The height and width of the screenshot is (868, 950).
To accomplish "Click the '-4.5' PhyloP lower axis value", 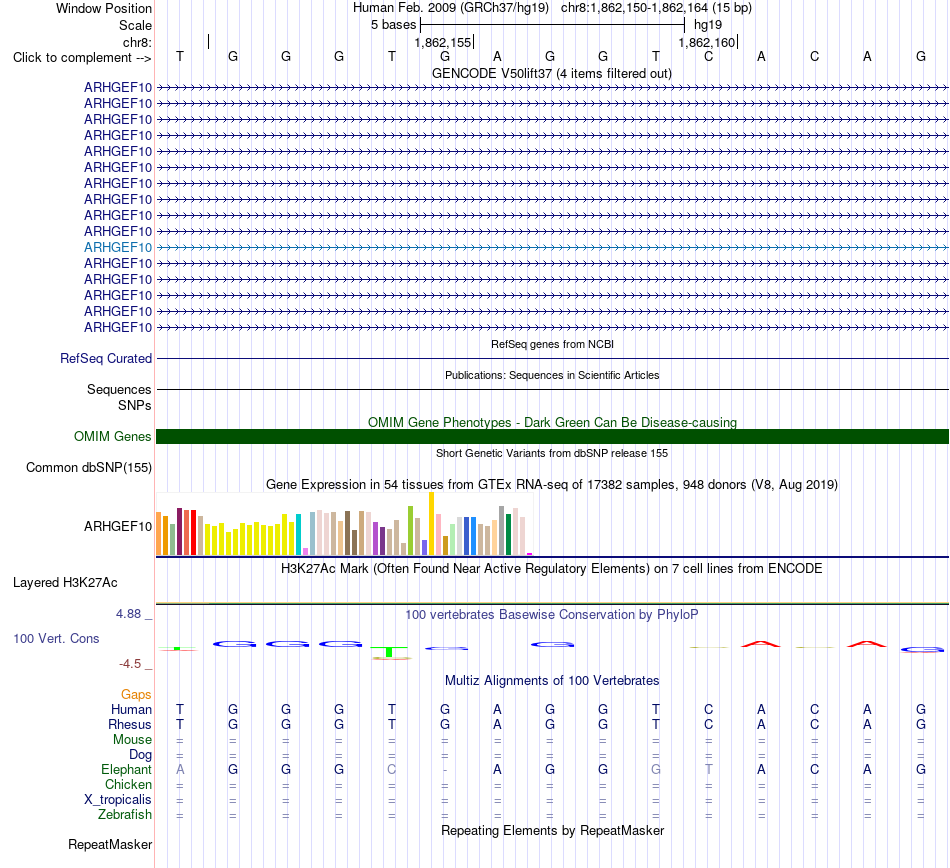I will click(130, 664).
